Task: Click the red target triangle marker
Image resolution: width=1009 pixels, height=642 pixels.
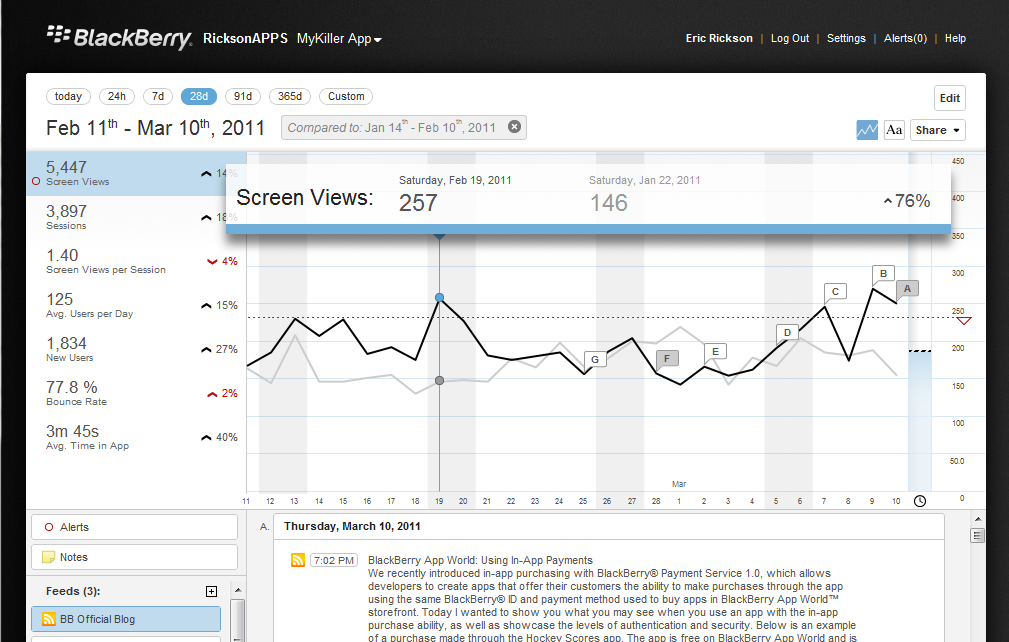Action: coord(963,320)
